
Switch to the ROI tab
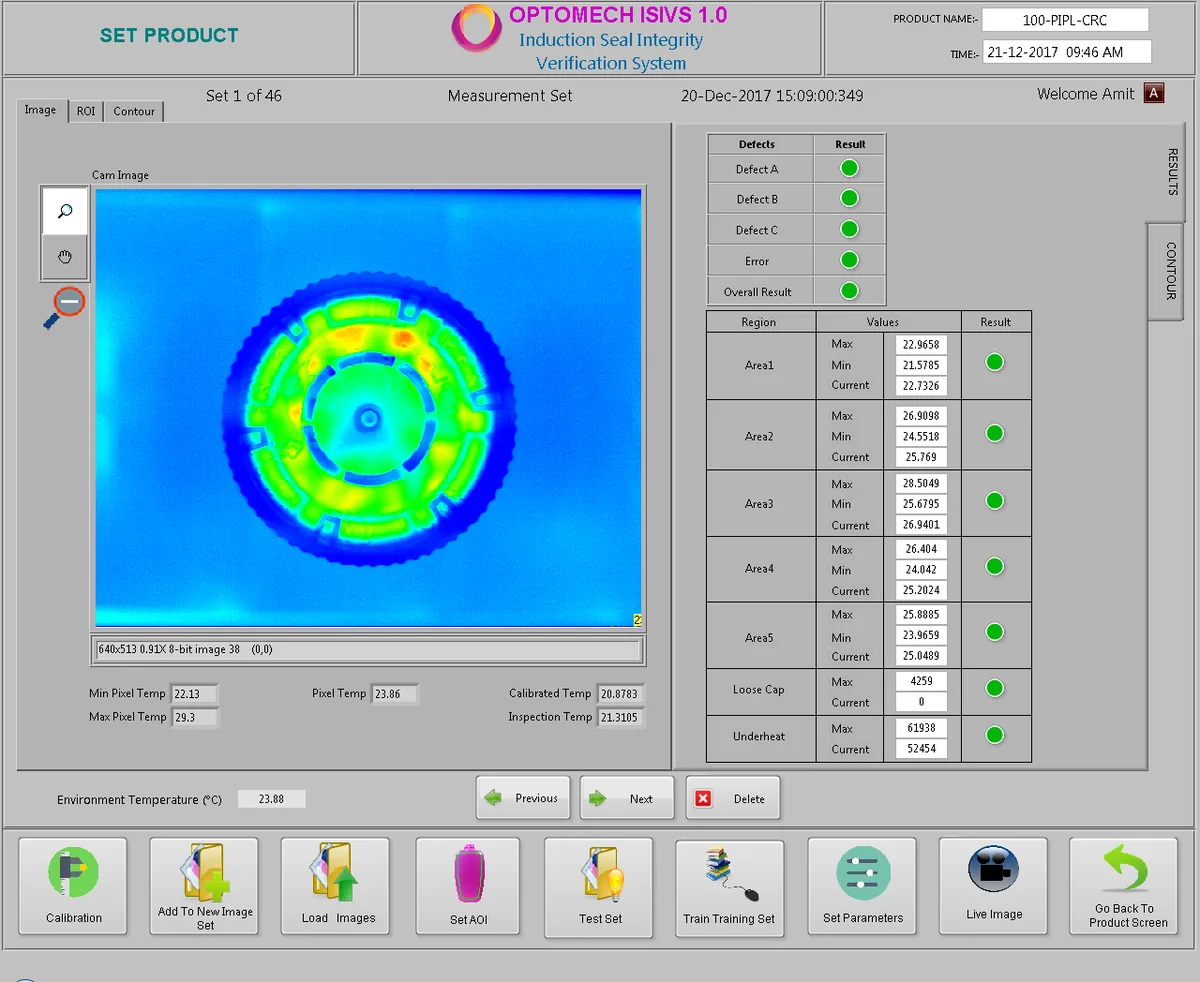[85, 111]
